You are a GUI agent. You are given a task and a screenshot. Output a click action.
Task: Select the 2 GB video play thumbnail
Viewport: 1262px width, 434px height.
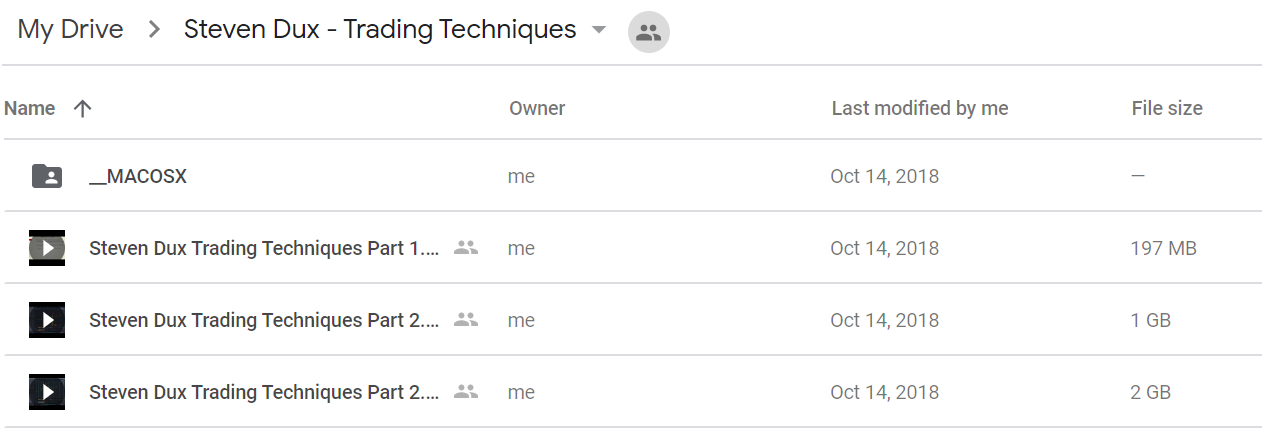click(x=47, y=392)
